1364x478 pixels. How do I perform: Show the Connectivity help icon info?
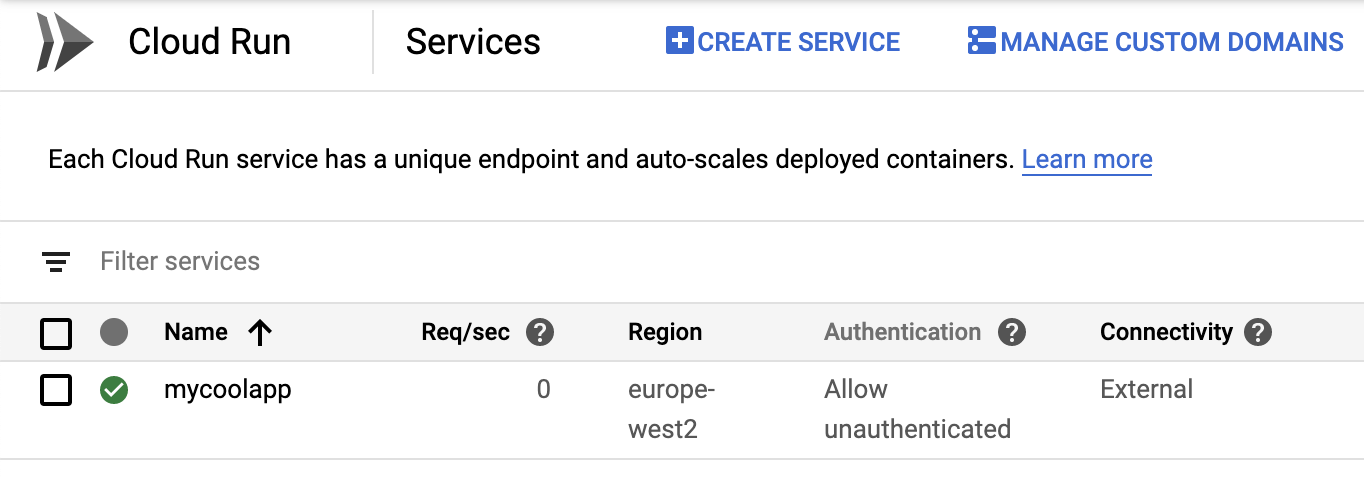(1258, 332)
